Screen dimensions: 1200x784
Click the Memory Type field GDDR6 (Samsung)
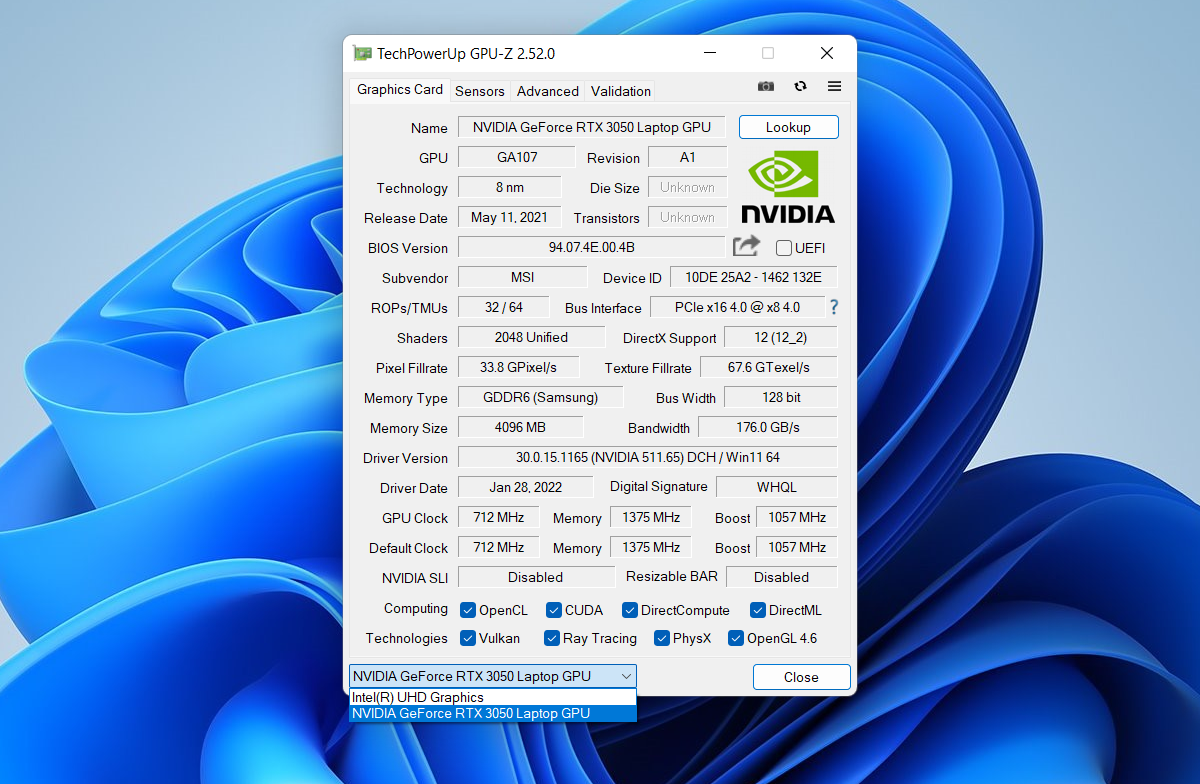pos(541,397)
